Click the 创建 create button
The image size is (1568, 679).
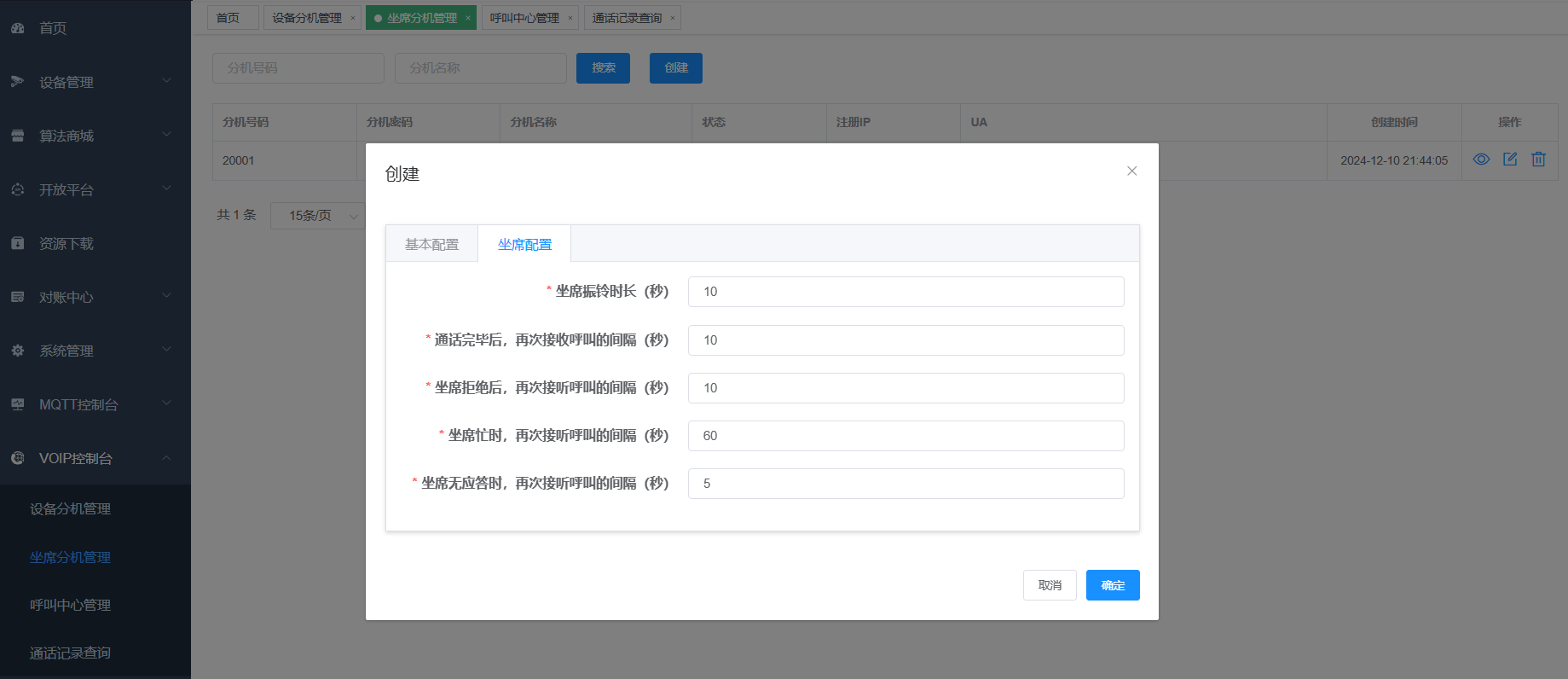click(x=676, y=68)
